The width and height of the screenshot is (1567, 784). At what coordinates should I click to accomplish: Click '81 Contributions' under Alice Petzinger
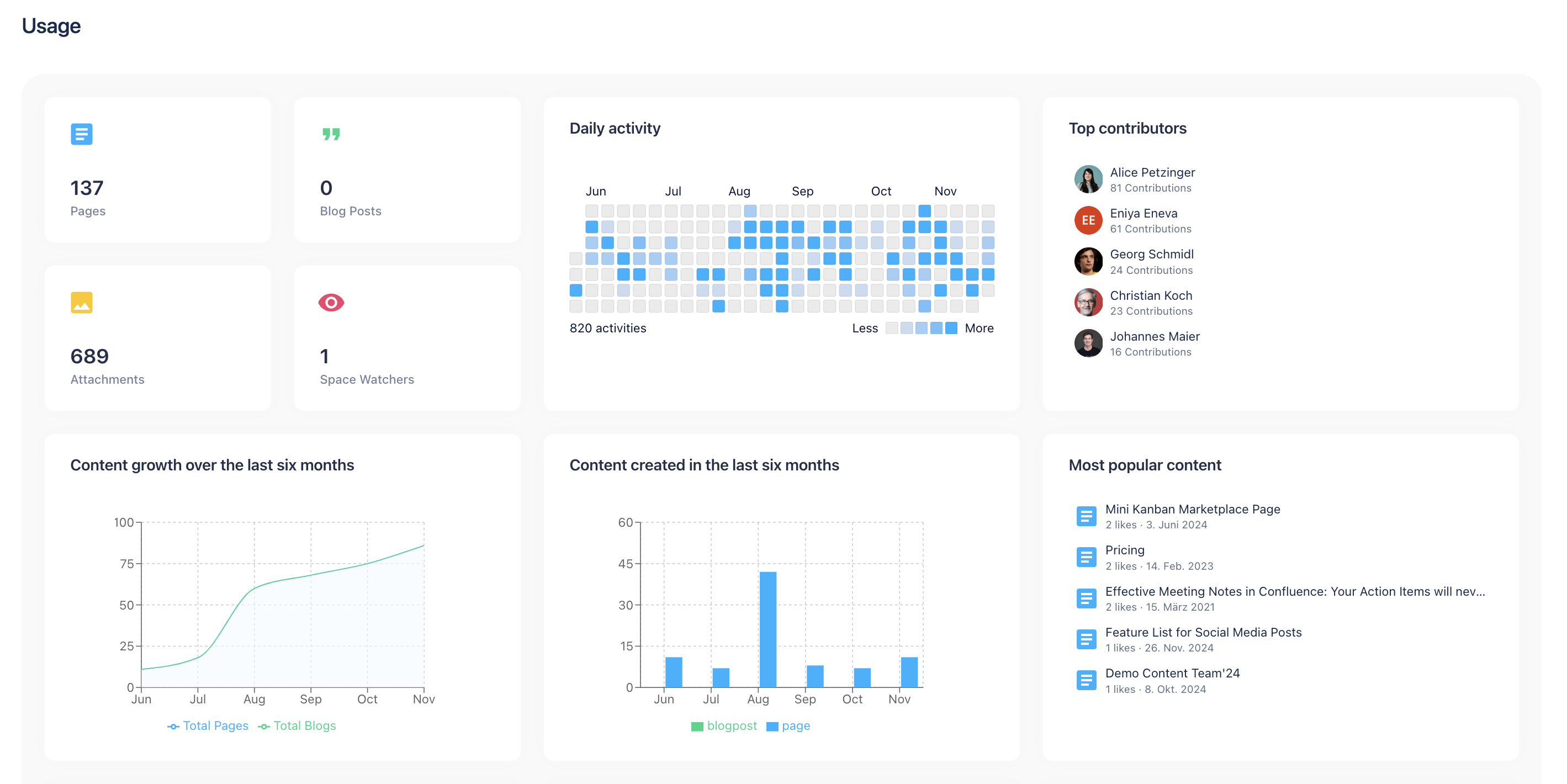(x=1150, y=188)
